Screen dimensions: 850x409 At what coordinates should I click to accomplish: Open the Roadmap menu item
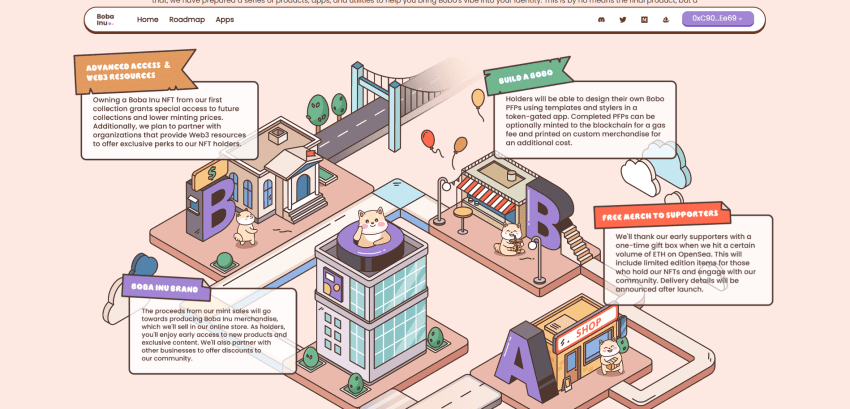point(187,20)
